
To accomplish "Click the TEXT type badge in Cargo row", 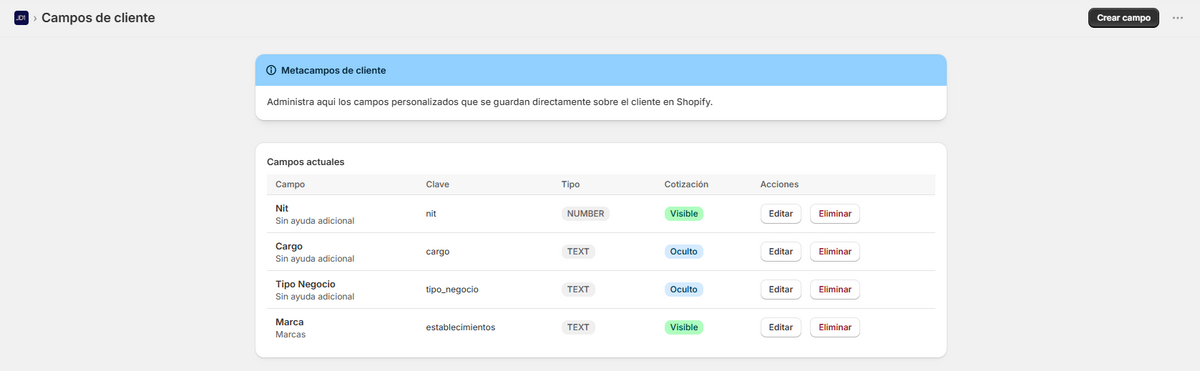I will click(578, 252).
